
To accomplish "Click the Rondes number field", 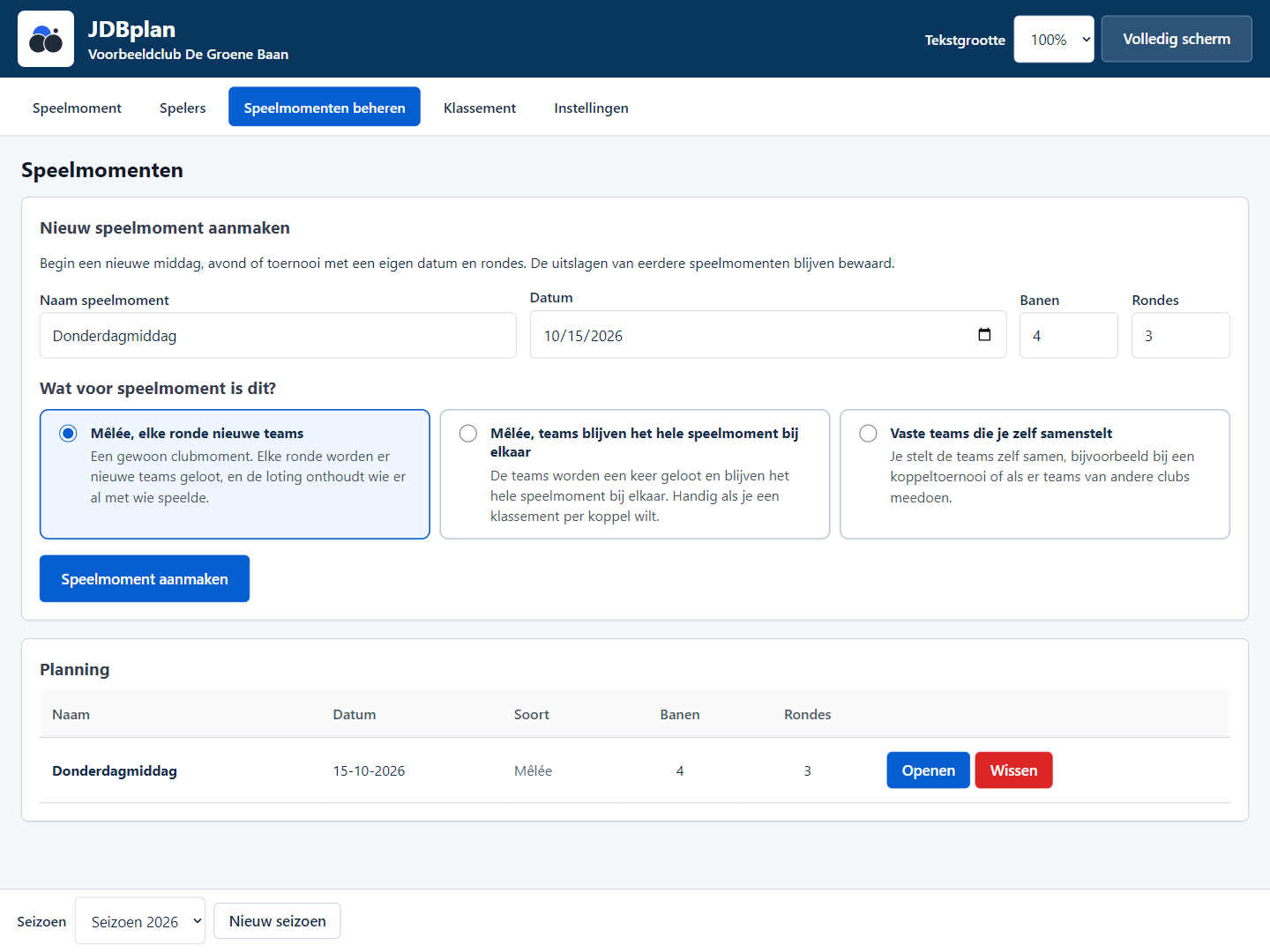I will click(1181, 336).
